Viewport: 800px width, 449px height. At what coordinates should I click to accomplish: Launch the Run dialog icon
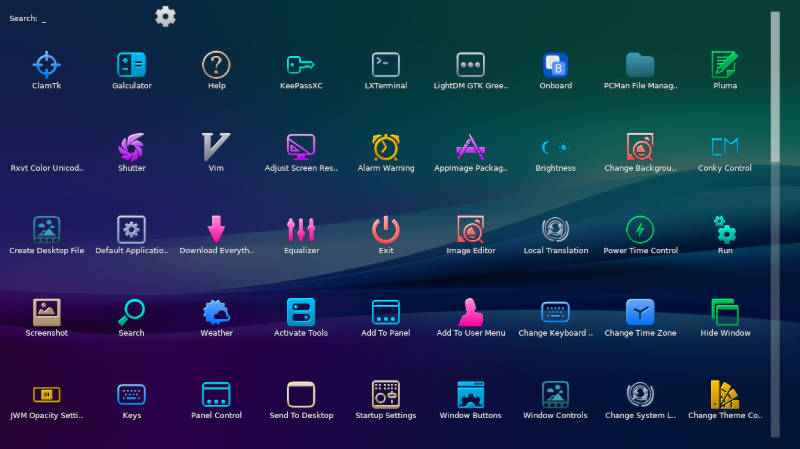click(x=725, y=230)
